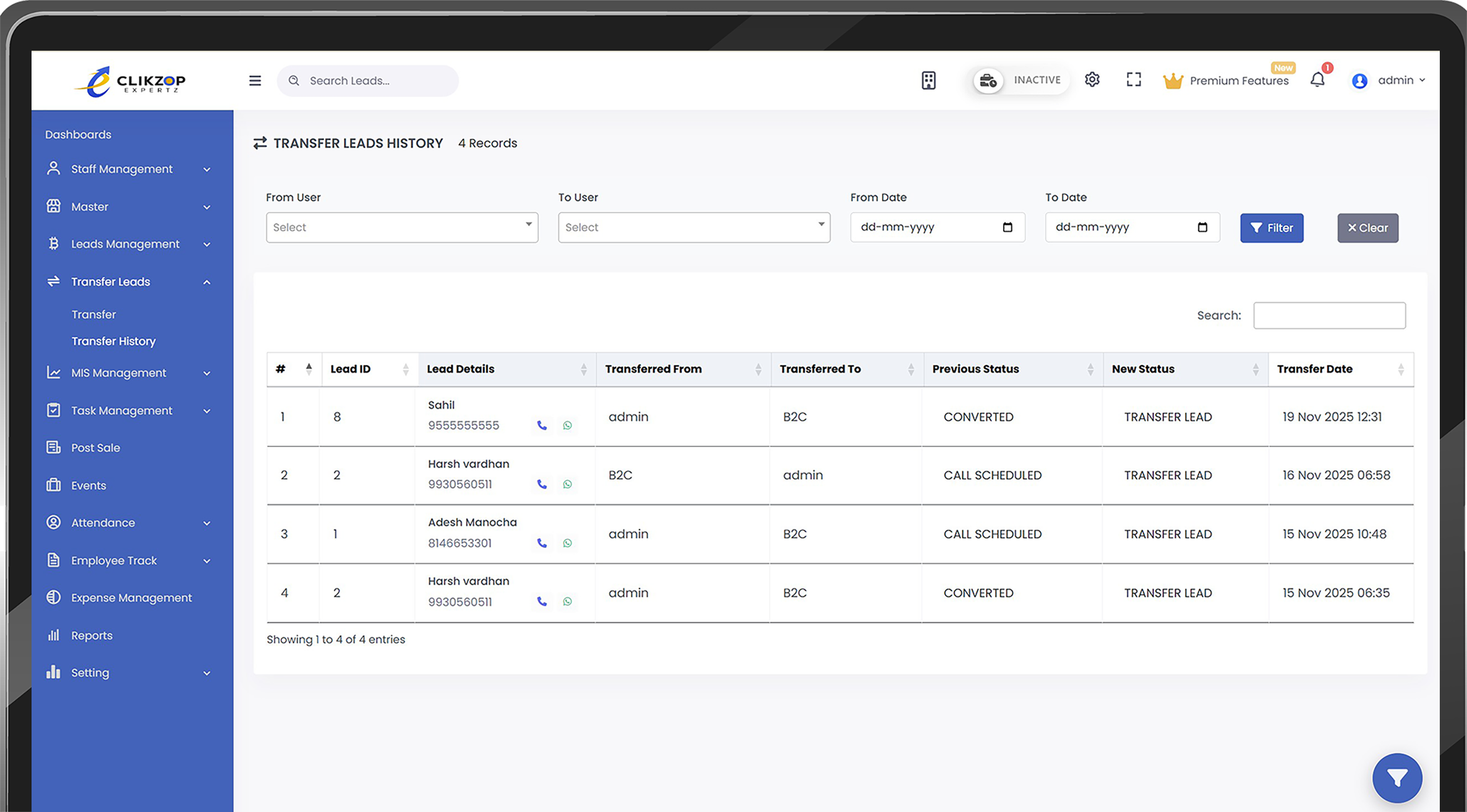Toggle the sidebar with the hamburger menu
Viewport: 1467px width, 812px height.
tap(254, 80)
